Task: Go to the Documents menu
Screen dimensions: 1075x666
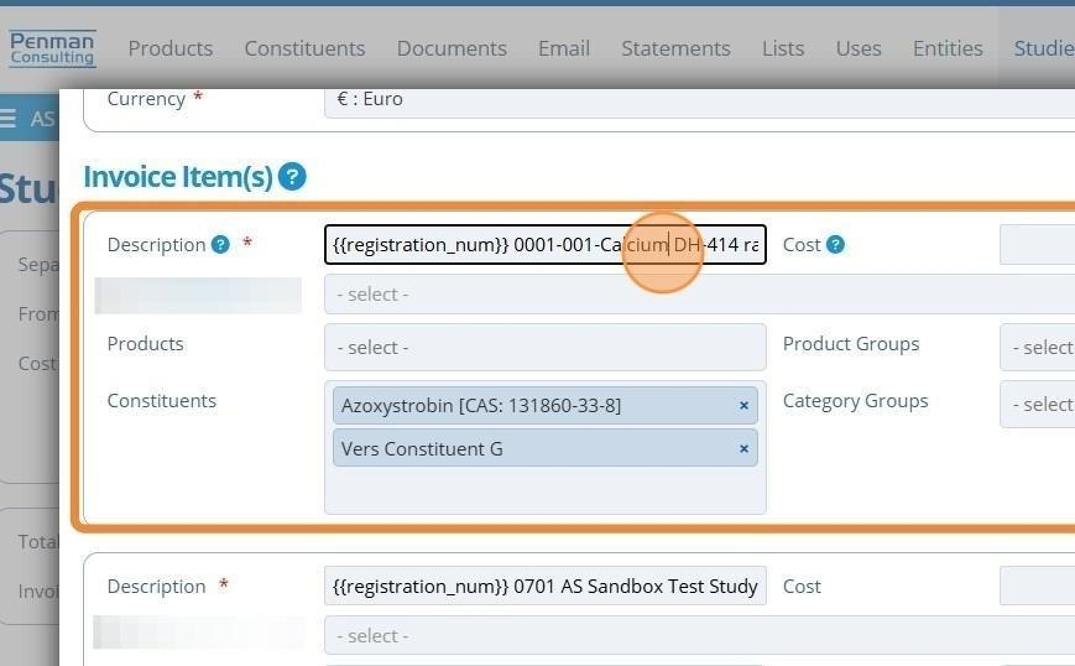Action: (x=452, y=48)
